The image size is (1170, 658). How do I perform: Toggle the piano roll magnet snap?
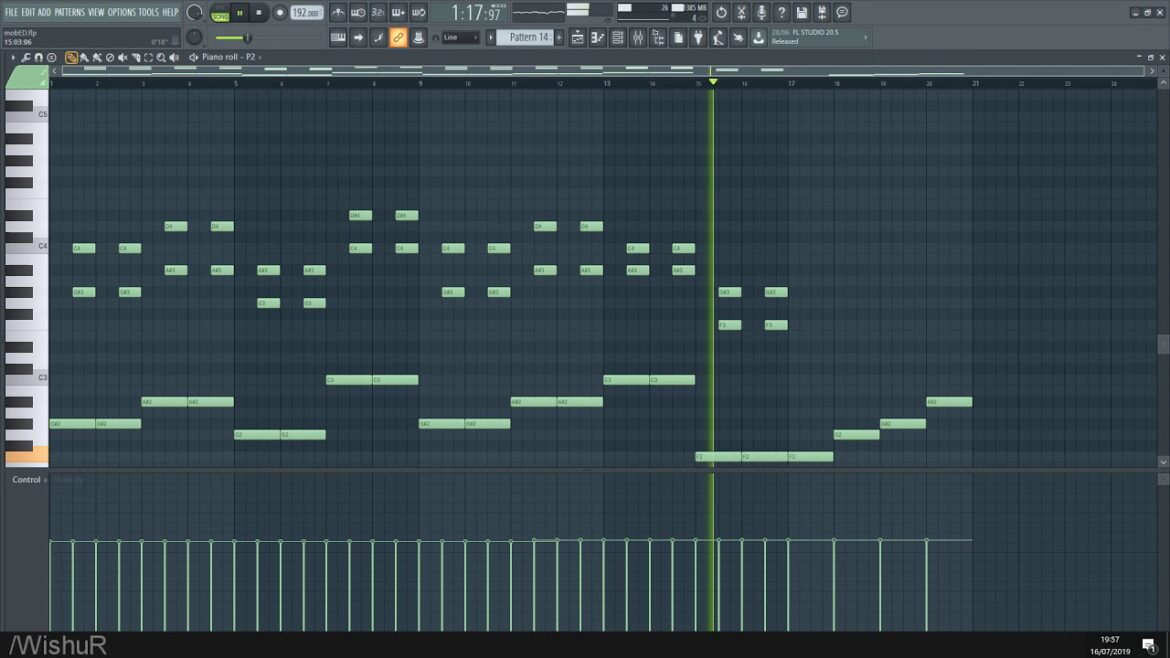coord(38,57)
